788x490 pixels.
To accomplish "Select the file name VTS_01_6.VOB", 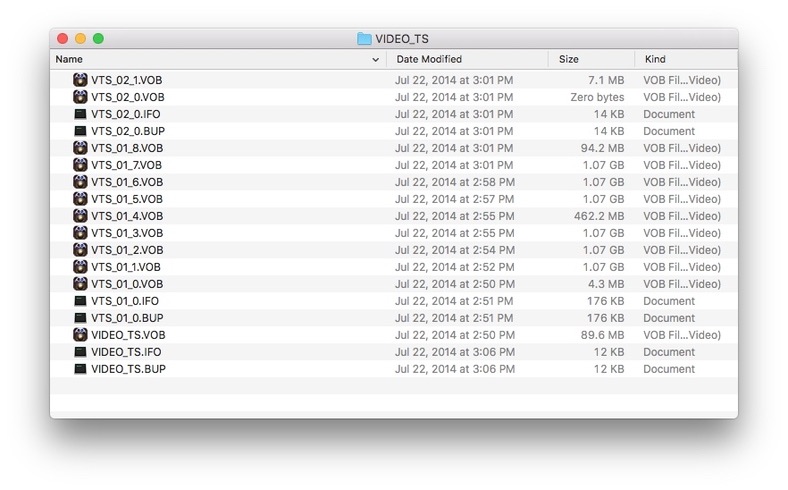I will [x=127, y=182].
